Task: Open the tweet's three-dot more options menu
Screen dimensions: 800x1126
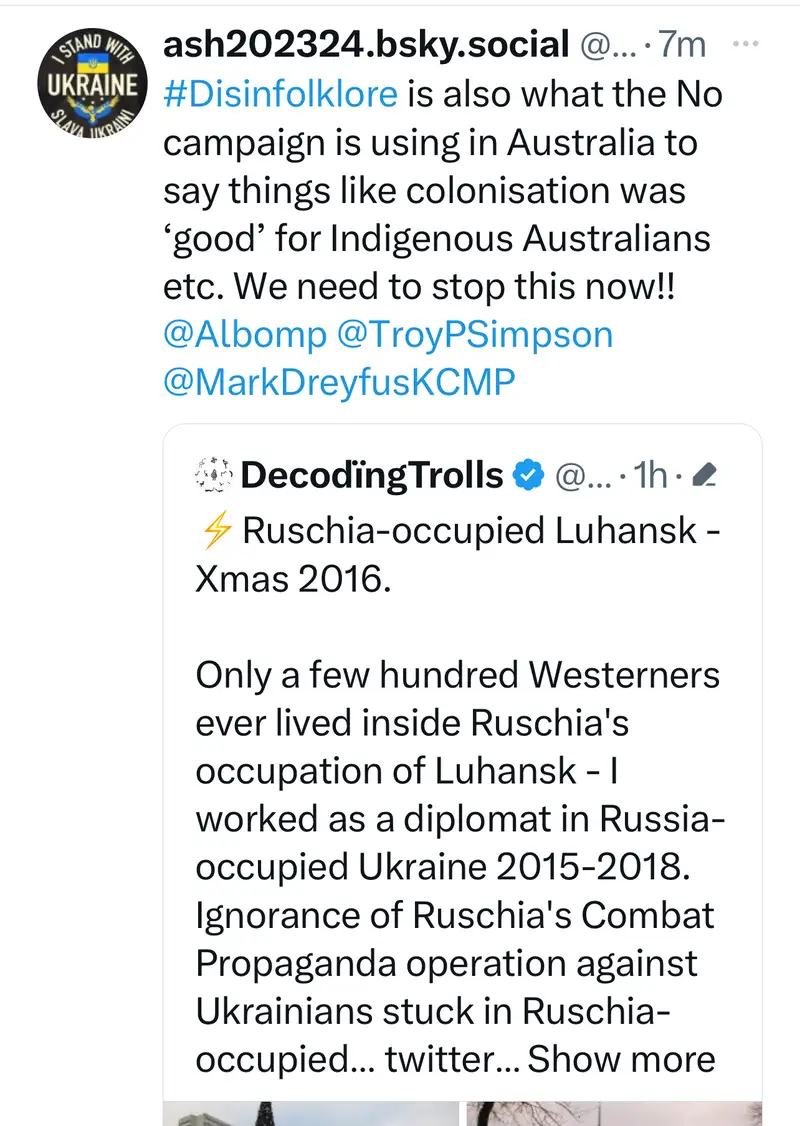Action: point(746,45)
